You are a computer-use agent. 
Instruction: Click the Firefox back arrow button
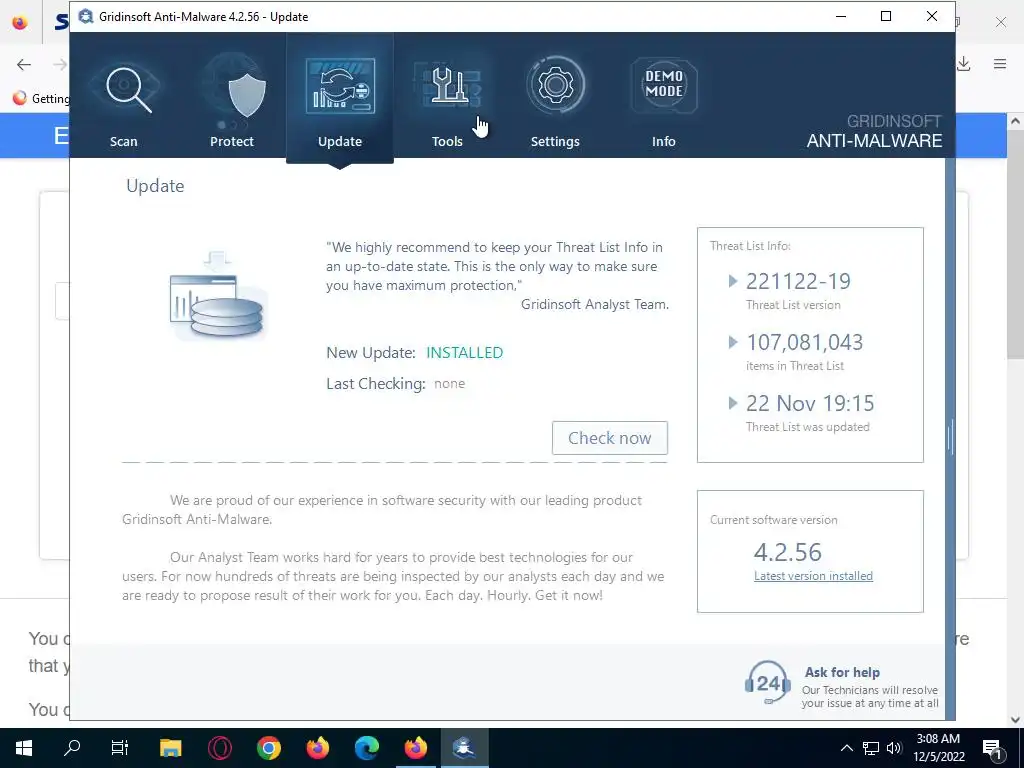[x=24, y=64]
